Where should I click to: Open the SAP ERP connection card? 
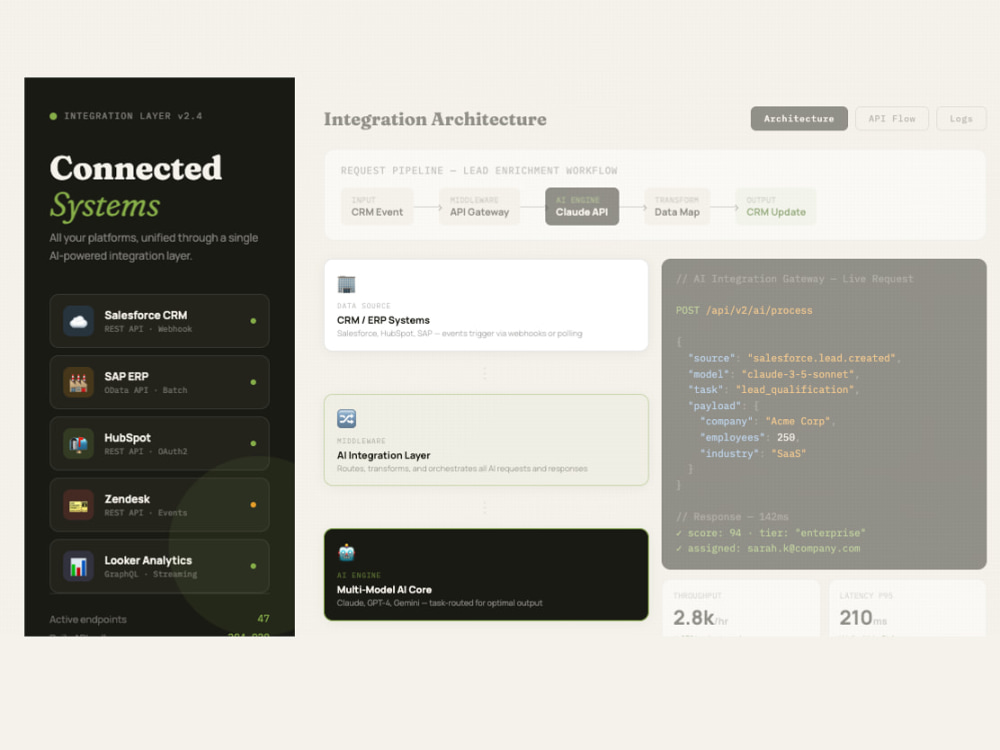coord(159,382)
